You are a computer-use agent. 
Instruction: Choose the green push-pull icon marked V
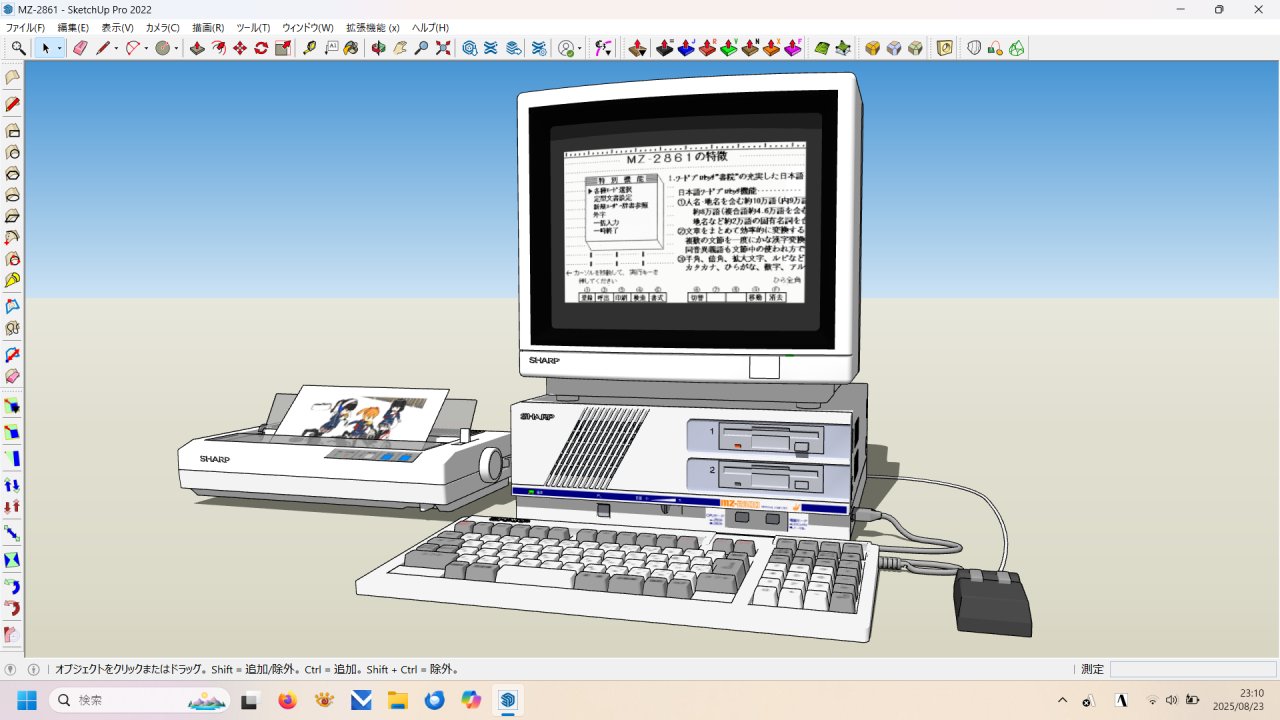point(729,48)
